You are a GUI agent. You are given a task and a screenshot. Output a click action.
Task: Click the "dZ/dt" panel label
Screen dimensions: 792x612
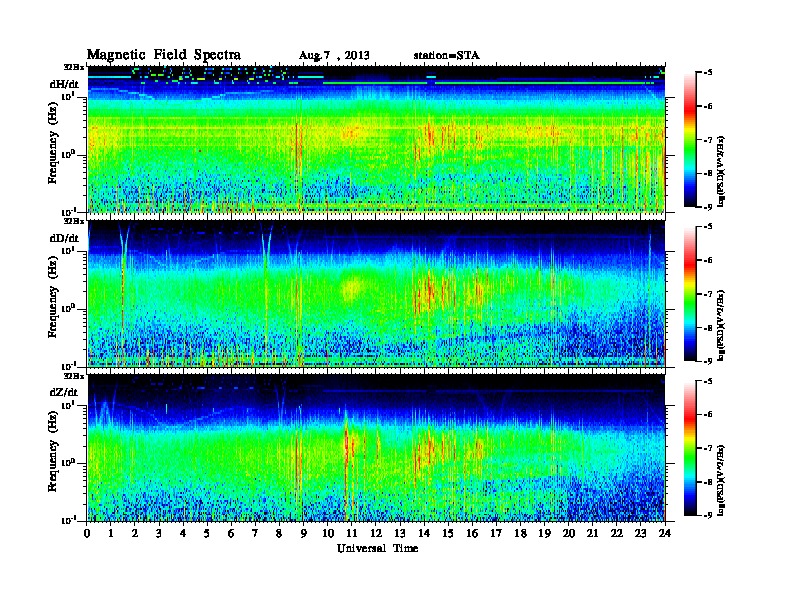pos(64,392)
